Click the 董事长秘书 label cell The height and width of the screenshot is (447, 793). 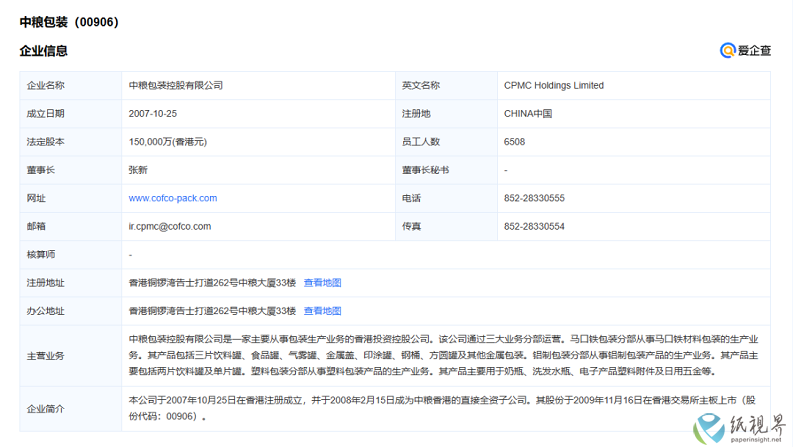click(446, 170)
